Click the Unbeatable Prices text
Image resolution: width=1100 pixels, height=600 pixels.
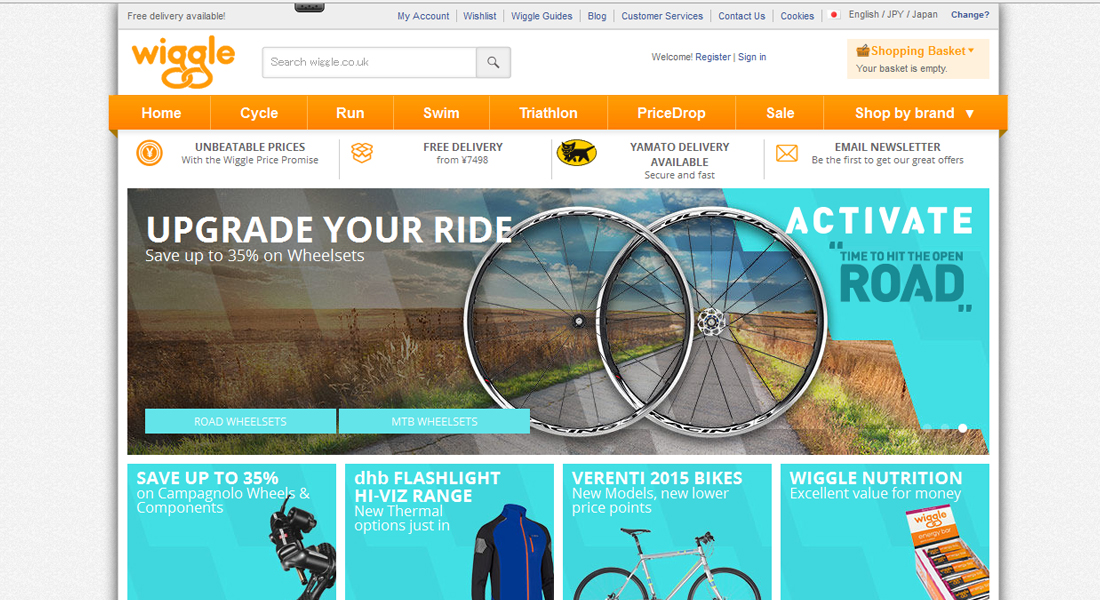pyautogui.click(x=250, y=147)
